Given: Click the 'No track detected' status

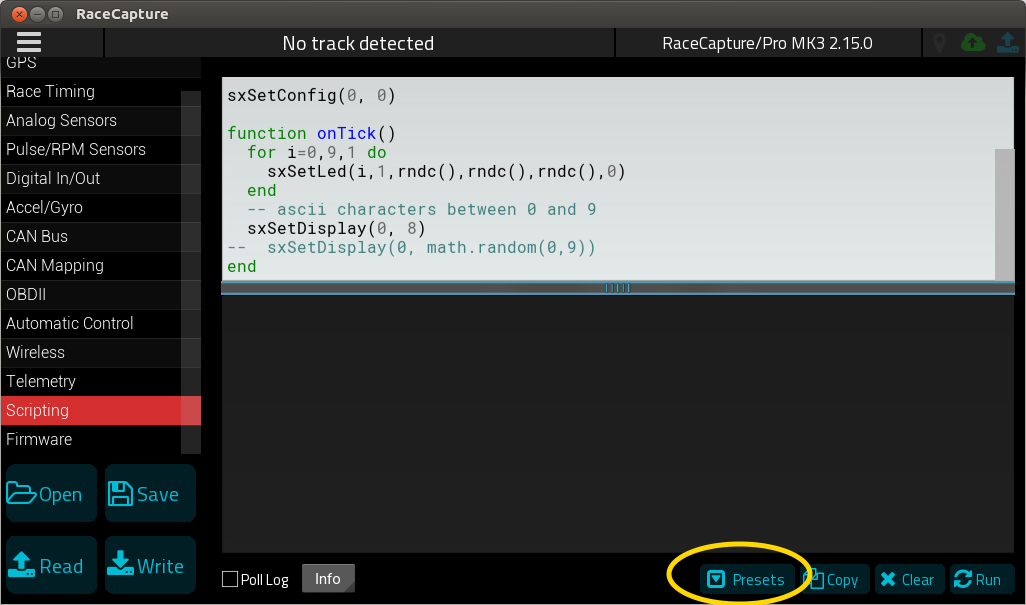Looking at the screenshot, I should click(x=359, y=43).
